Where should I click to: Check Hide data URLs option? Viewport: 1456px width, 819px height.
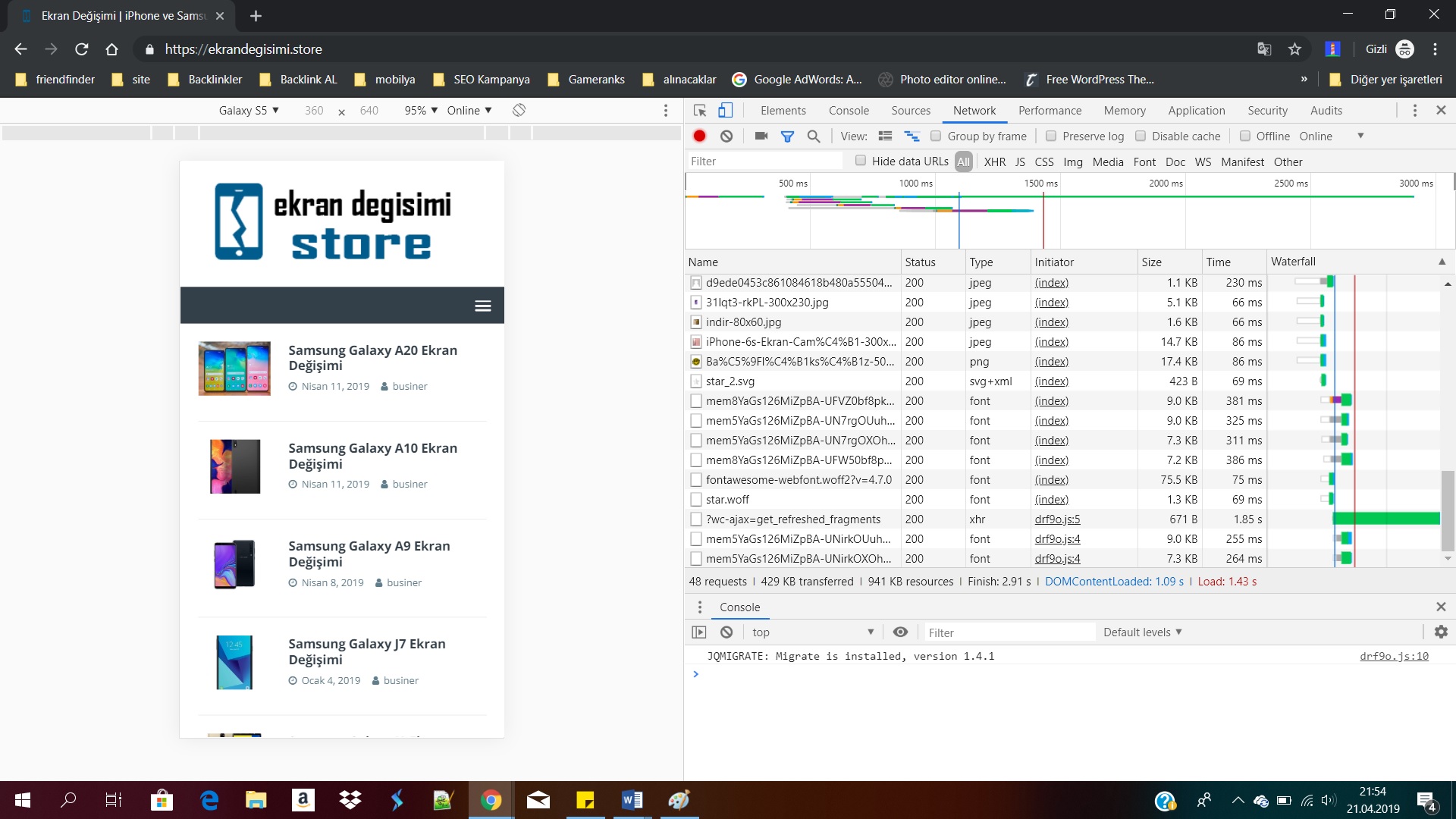[861, 161]
